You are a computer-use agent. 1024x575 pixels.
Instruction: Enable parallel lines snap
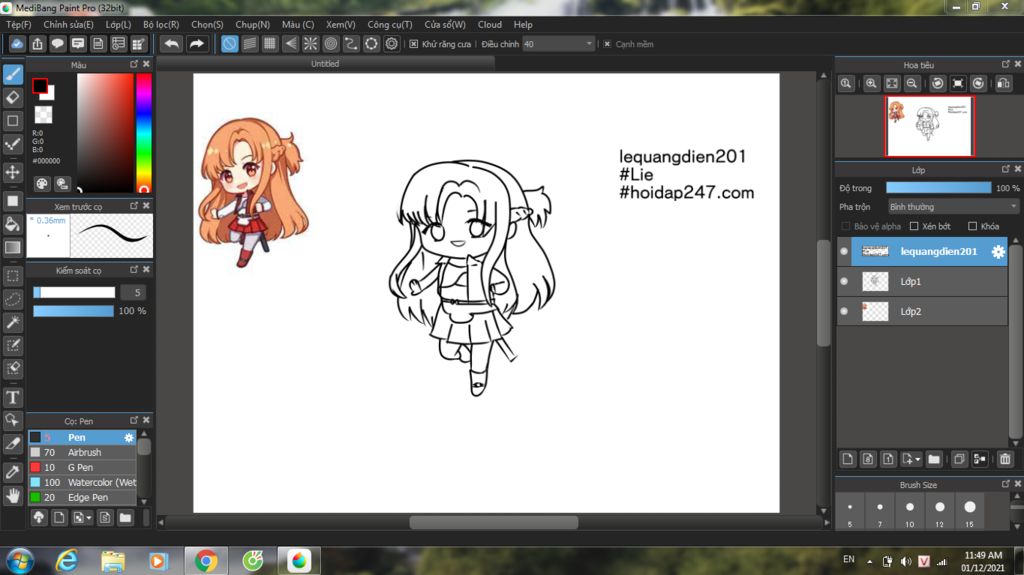[249, 44]
